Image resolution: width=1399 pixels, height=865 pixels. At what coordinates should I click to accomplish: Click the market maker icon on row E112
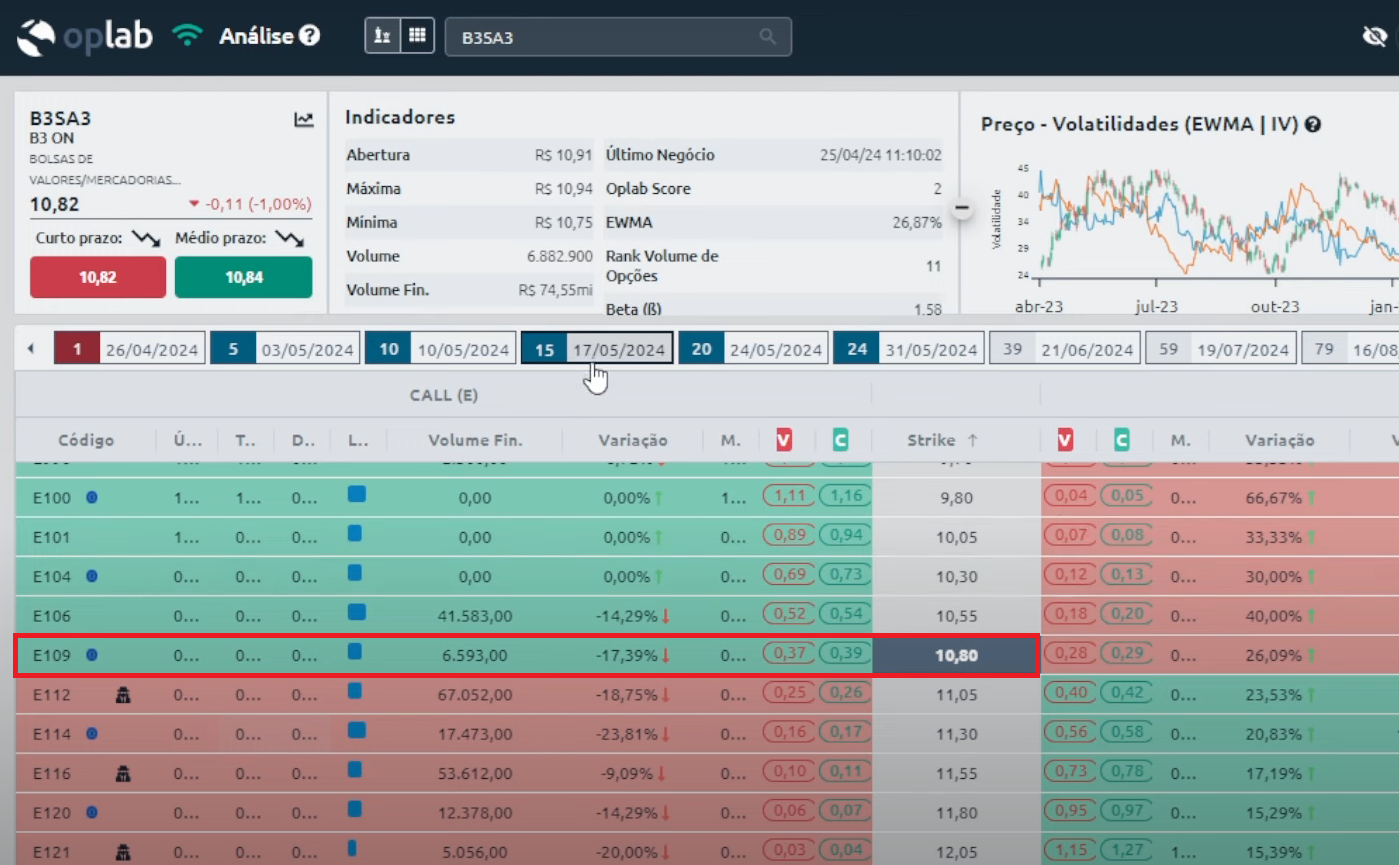pos(123,695)
